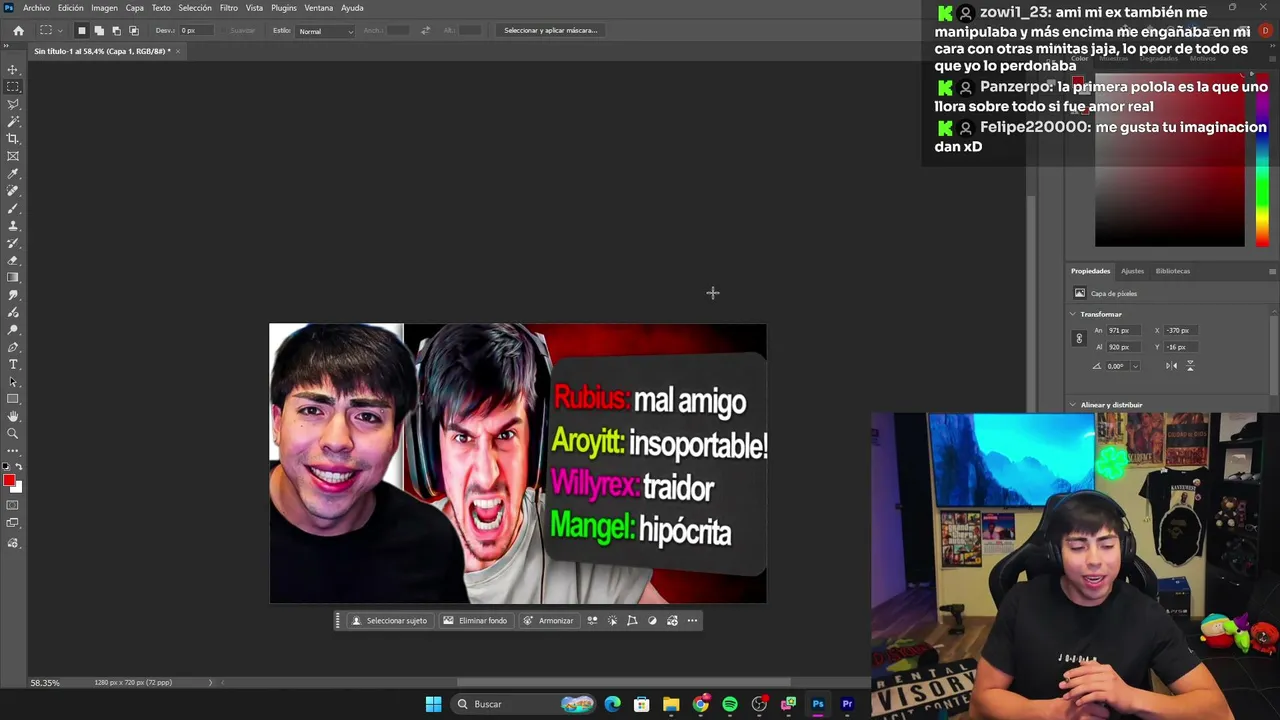The height and width of the screenshot is (720, 1280).
Task: Click Seleccionar y aplicar máscara button
Action: (x=550, y=31)
